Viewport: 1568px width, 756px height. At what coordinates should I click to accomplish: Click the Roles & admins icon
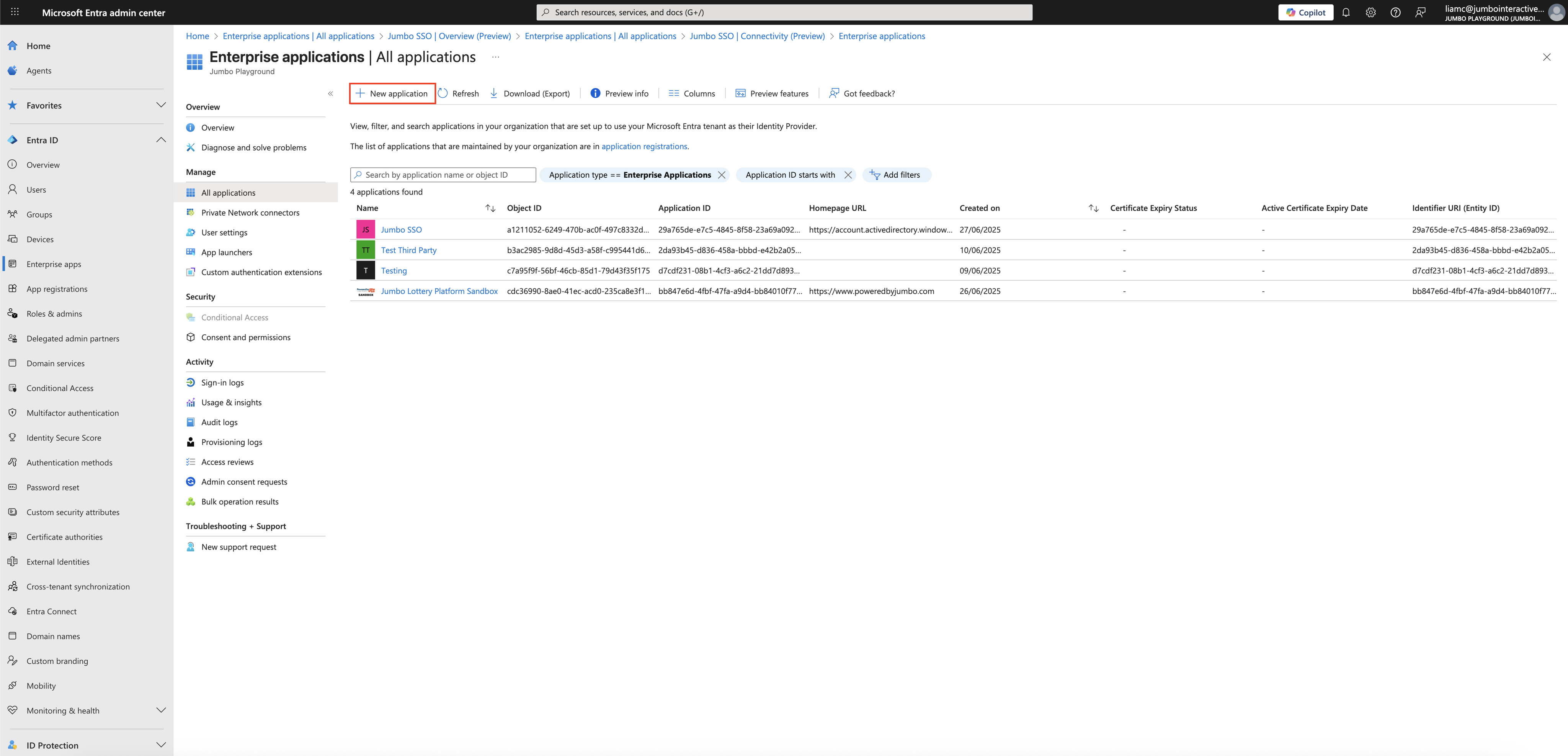coord(12,314)
